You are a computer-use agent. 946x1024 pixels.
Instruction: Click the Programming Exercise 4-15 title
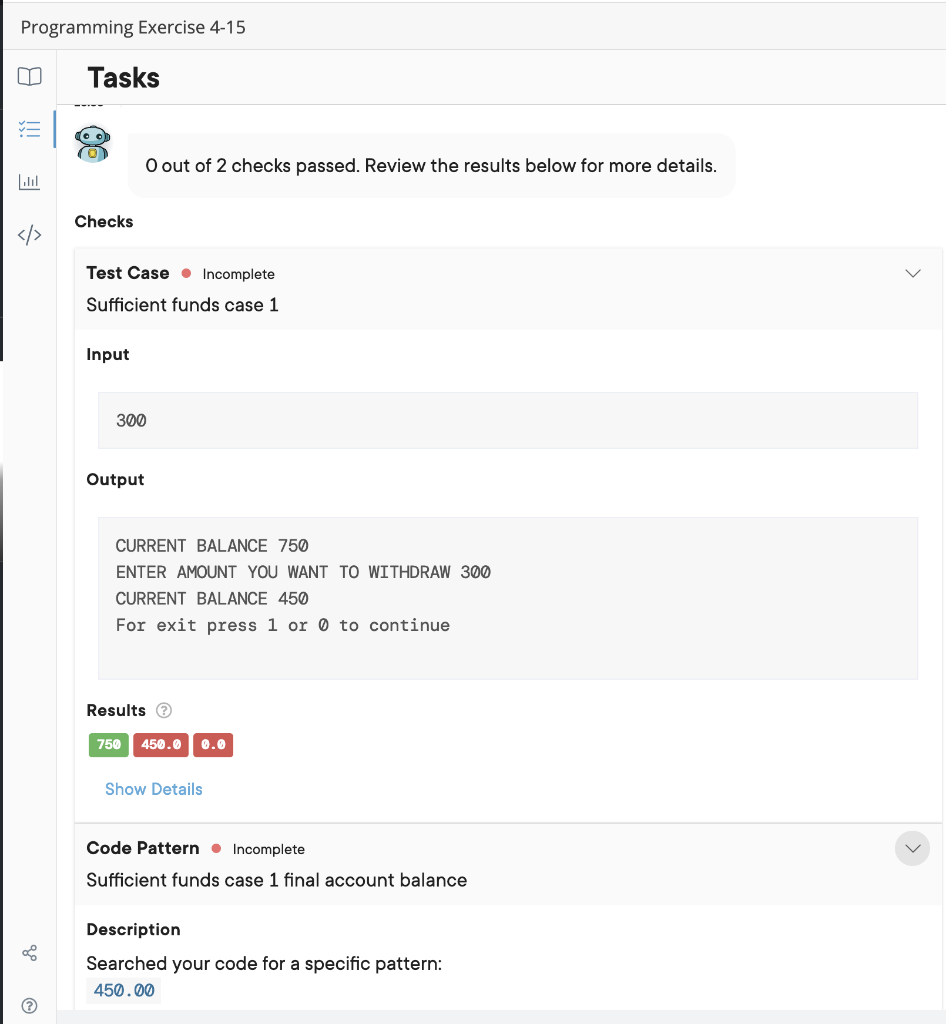coord(133,27)
